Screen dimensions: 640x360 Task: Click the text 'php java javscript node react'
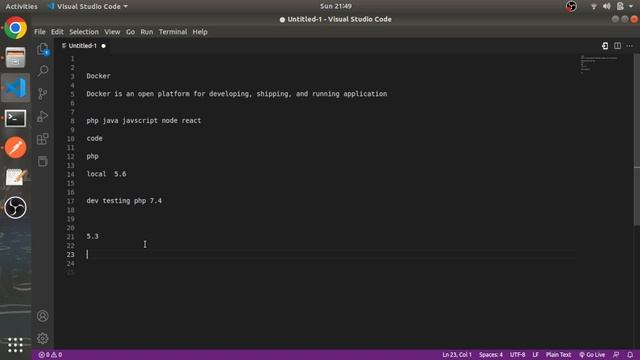[144, 120]
